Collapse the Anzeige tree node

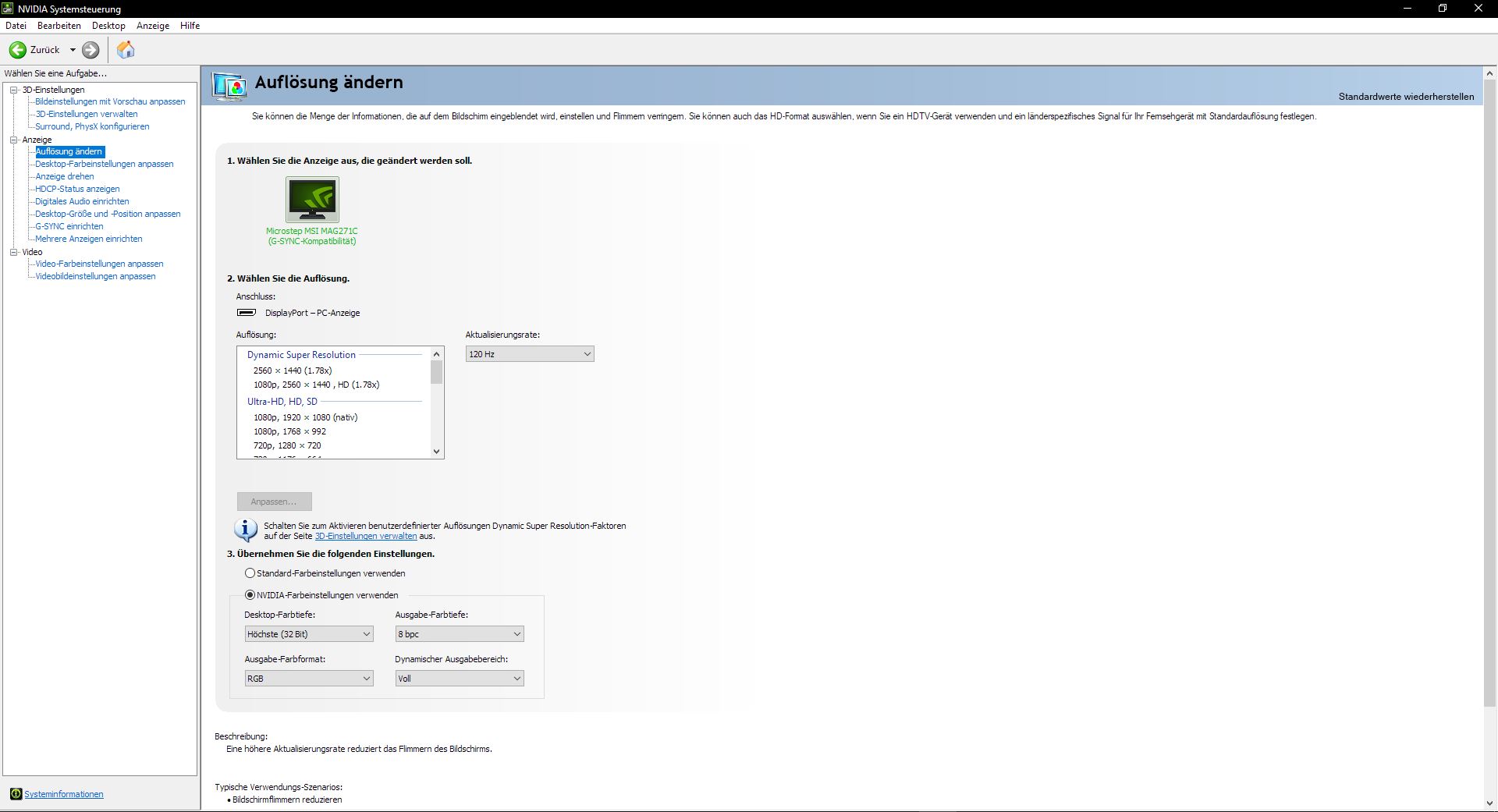click(13, 140)
